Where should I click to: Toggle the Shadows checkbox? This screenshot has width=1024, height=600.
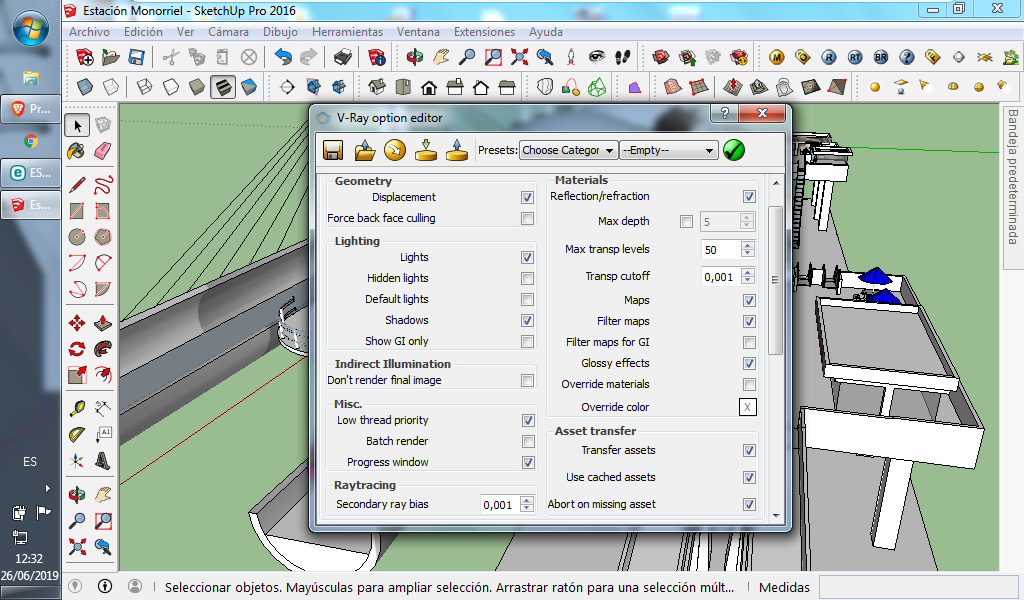pos(527,321)
